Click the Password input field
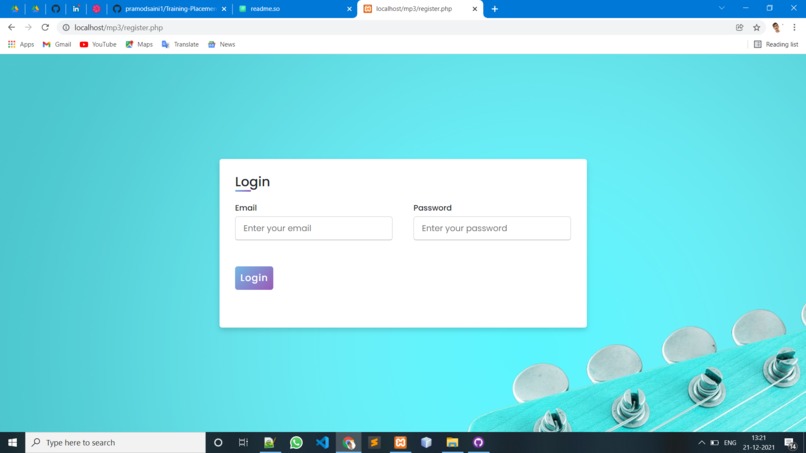Screen dimensions: 806x453 tap(492, 228)
